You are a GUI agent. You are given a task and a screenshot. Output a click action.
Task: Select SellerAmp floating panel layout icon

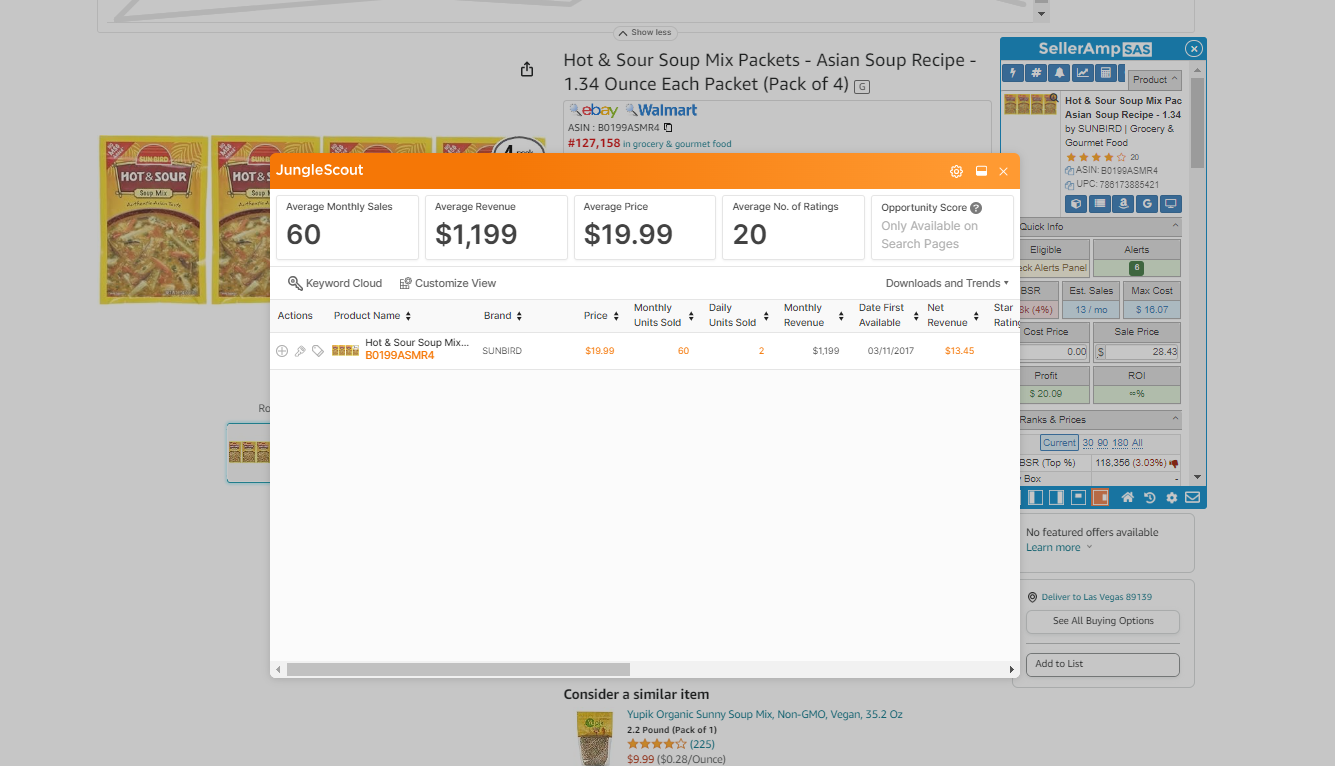[1079, 497]
